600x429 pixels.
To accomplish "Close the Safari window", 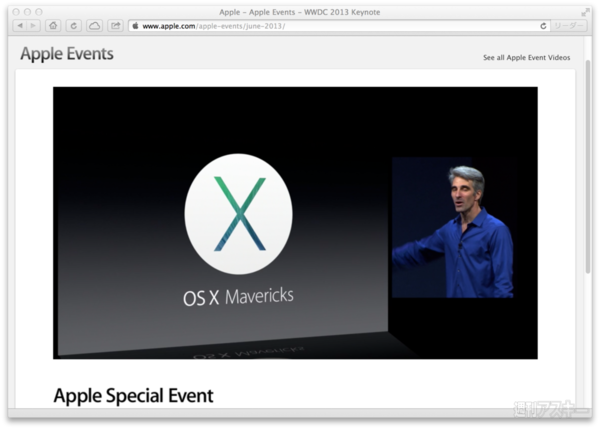I will (16, 12).
